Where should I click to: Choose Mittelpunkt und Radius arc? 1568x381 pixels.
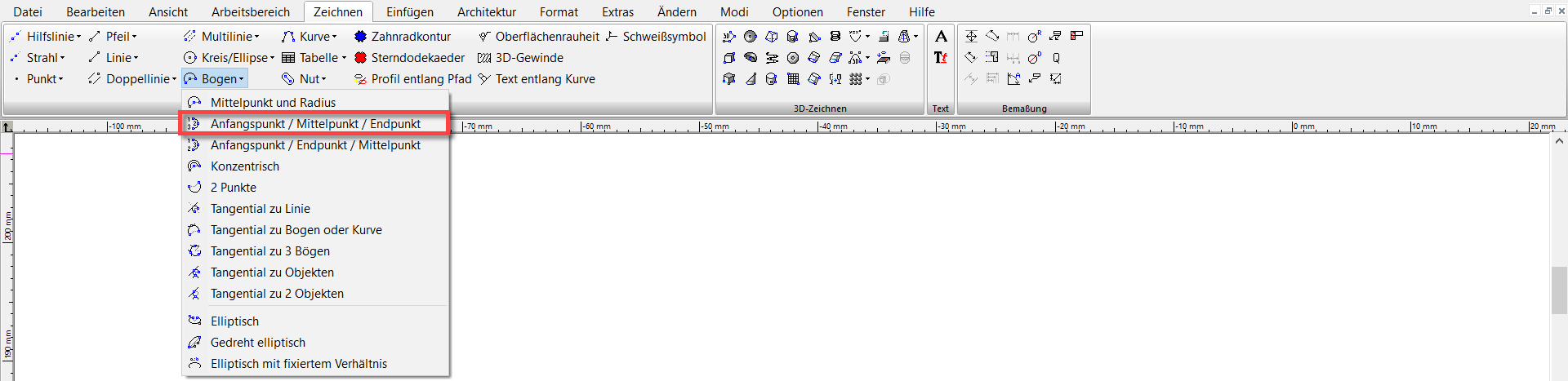[315, 103]
